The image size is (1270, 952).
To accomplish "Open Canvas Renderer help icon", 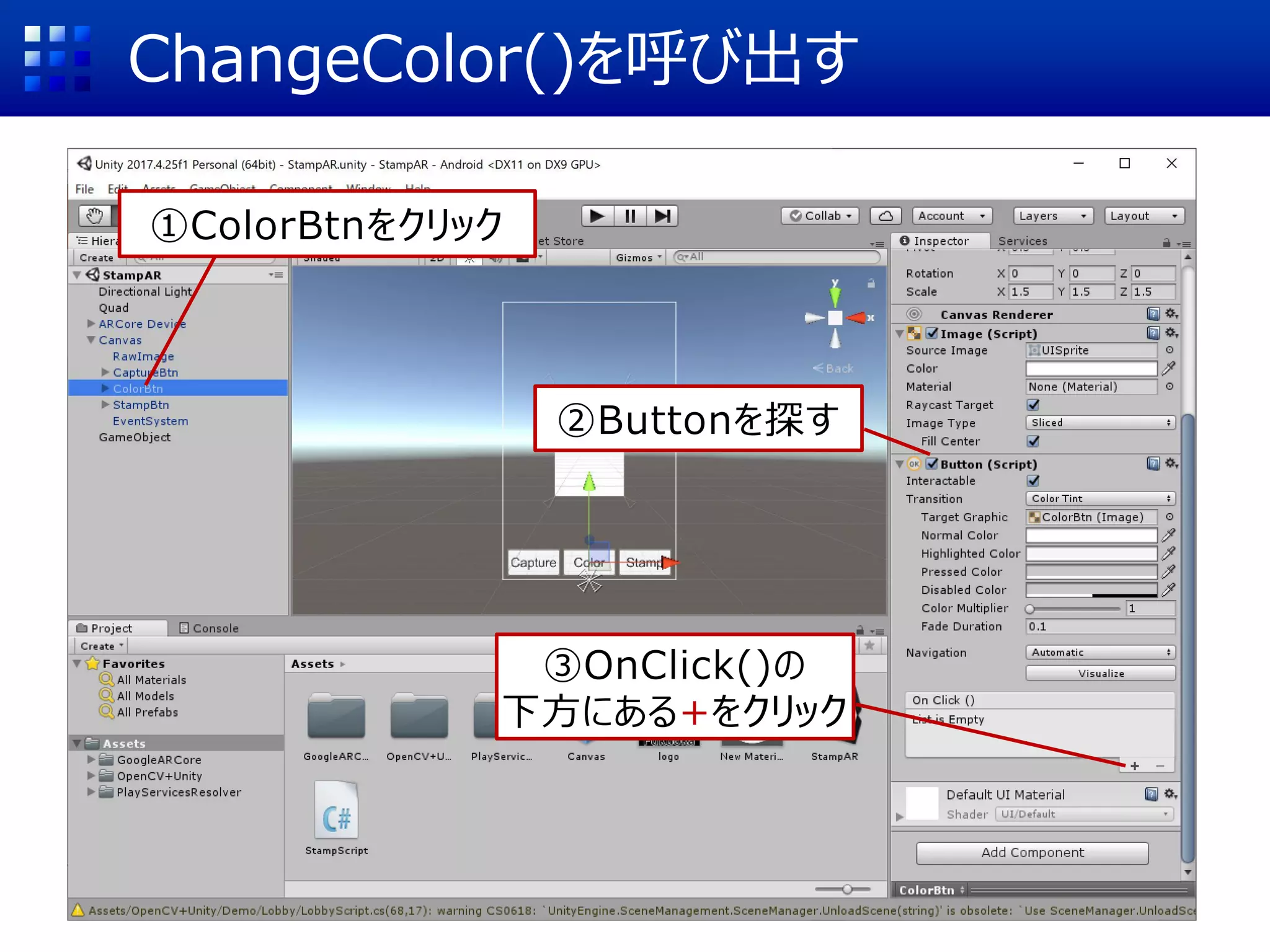I will 1153,314.
